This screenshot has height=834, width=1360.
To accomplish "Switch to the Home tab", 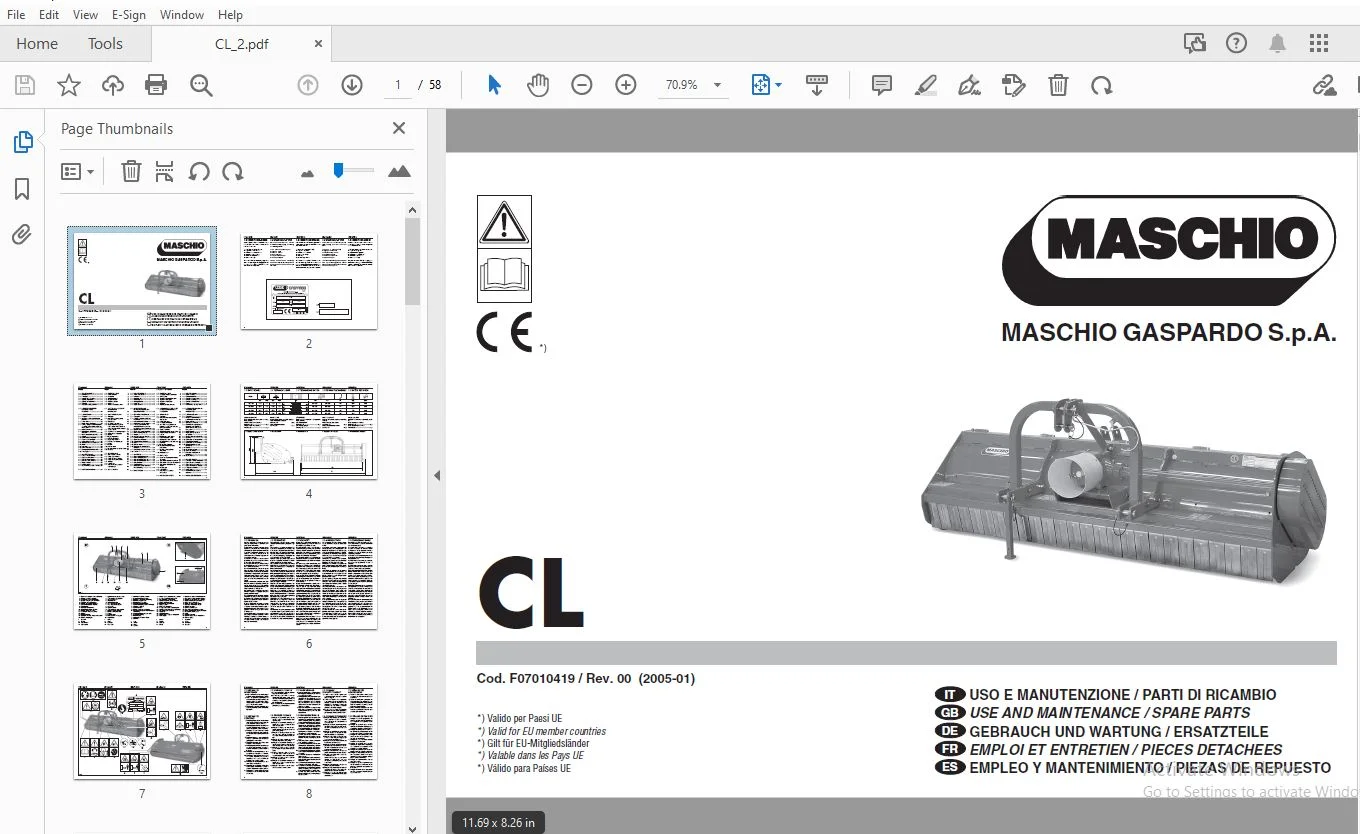I will [x=37, y=44].
